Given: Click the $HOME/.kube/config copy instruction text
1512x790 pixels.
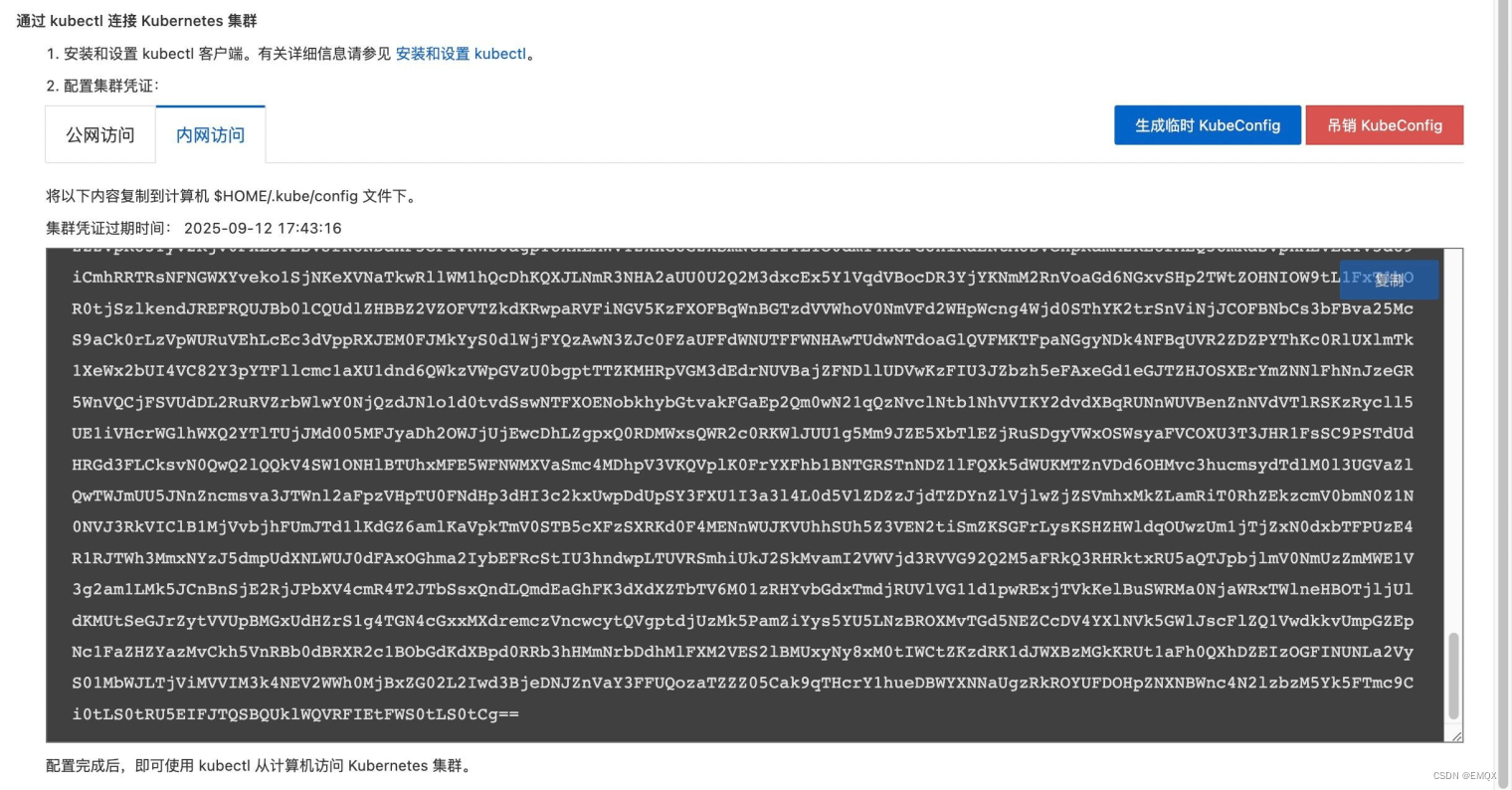Looking at the screenshot, I should coord(233,196).
